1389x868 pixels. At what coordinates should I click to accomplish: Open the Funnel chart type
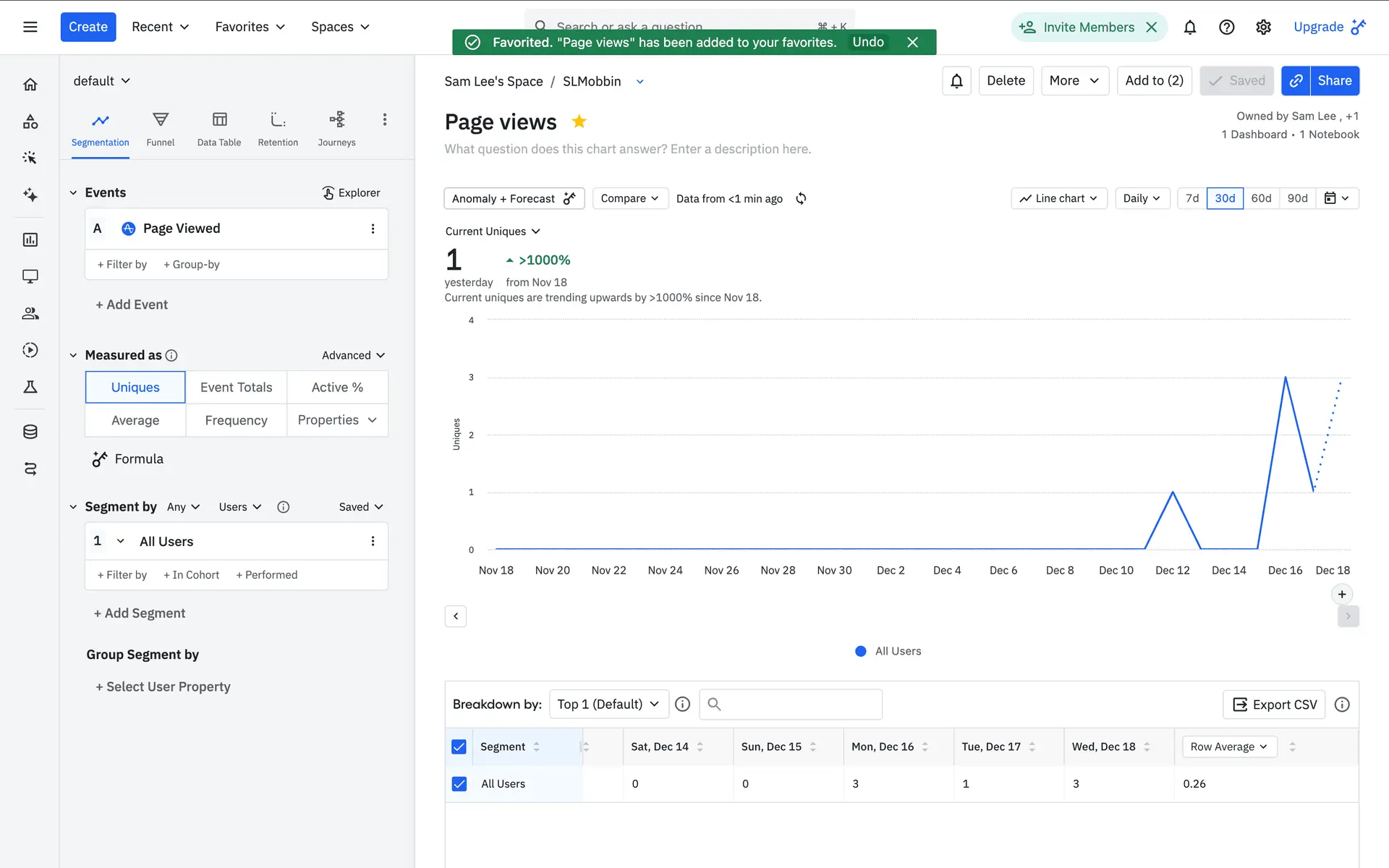pyautogui.click(x=160, y=129)
